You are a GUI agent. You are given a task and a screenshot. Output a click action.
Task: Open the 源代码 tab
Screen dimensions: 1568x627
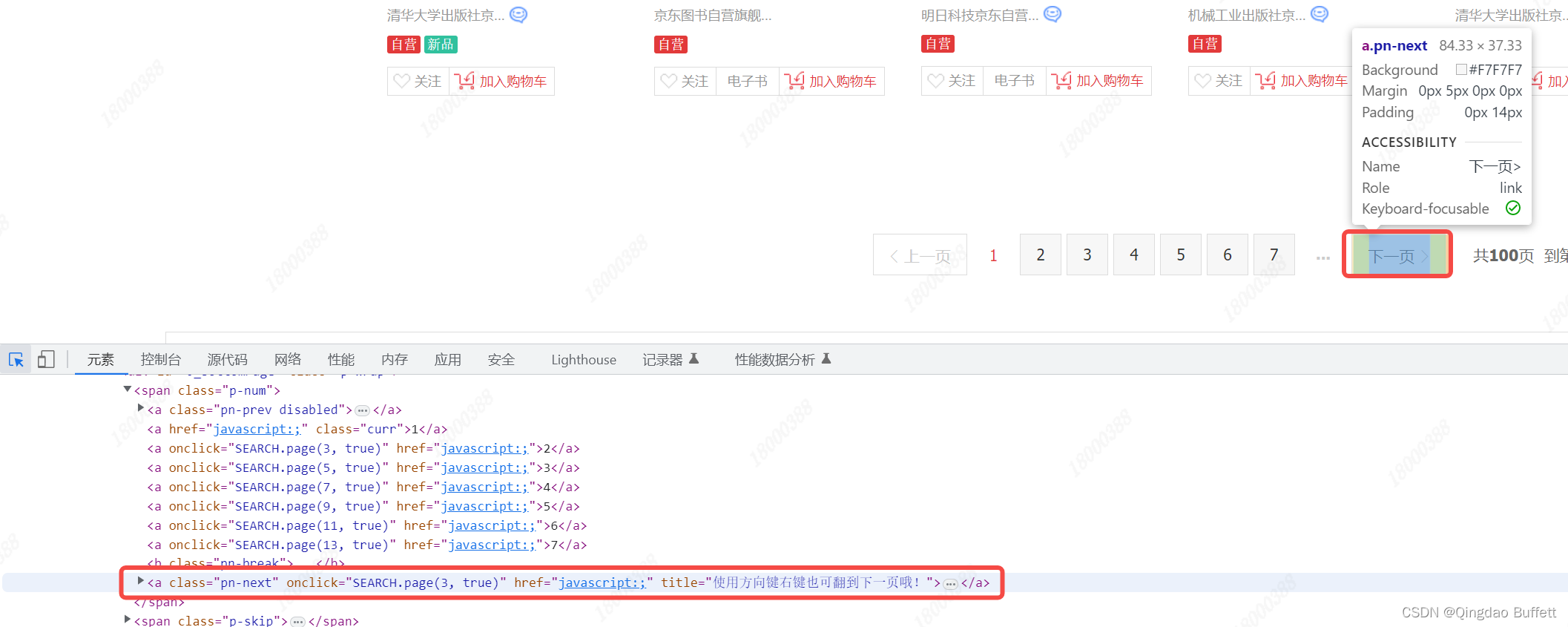point(228,360)
